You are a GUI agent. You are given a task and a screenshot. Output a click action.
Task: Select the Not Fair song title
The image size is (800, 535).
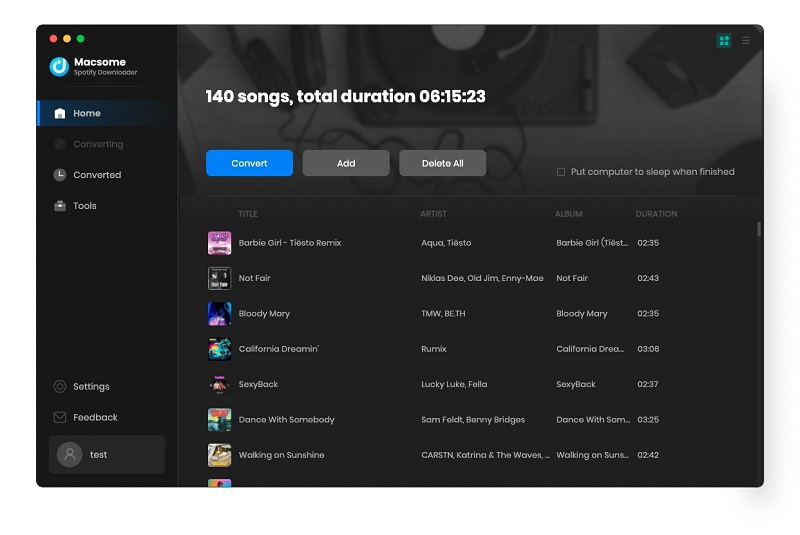(255, 278)
